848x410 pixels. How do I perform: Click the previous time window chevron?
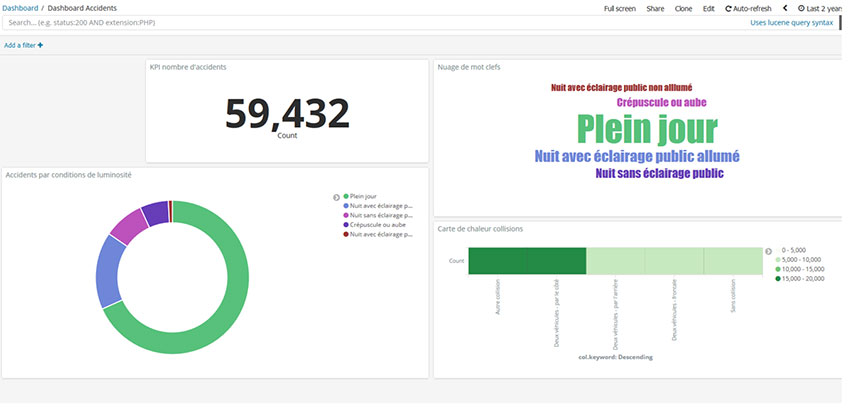click(x=785, y=8)
